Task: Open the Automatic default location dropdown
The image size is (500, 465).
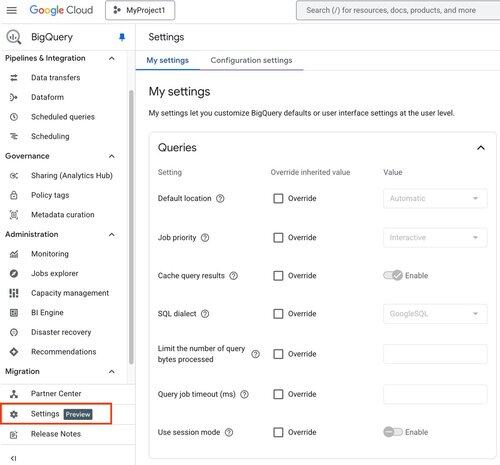Action: tap(435, 198)
